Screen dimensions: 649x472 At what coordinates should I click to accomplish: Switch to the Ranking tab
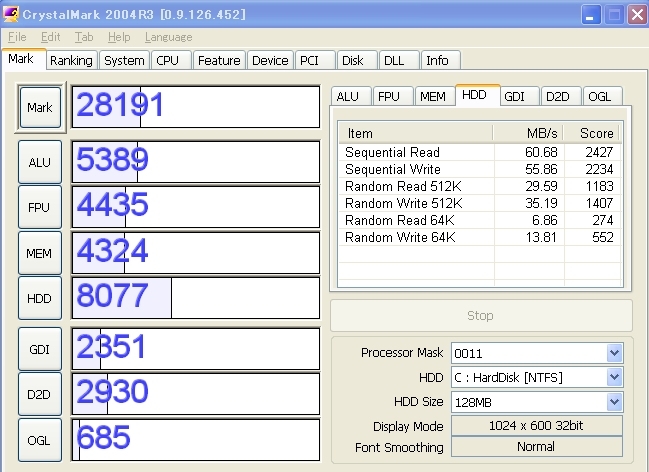(71, 60)
